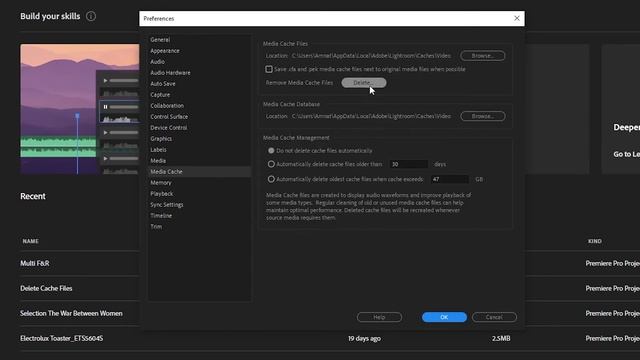Open the General preferences category
Image resolution: width=640 pixels, height=360 pixels.
[x=160, y=40]
